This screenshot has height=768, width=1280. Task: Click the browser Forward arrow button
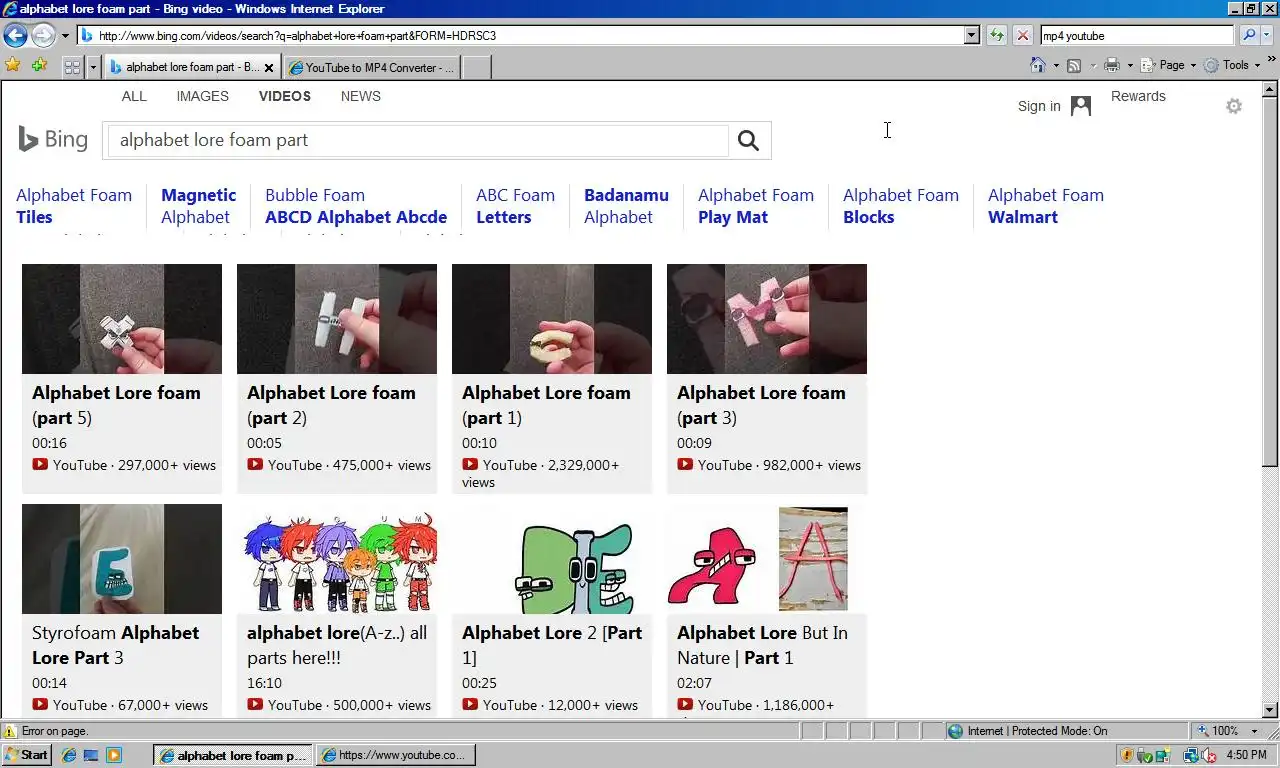pos(43,36)
